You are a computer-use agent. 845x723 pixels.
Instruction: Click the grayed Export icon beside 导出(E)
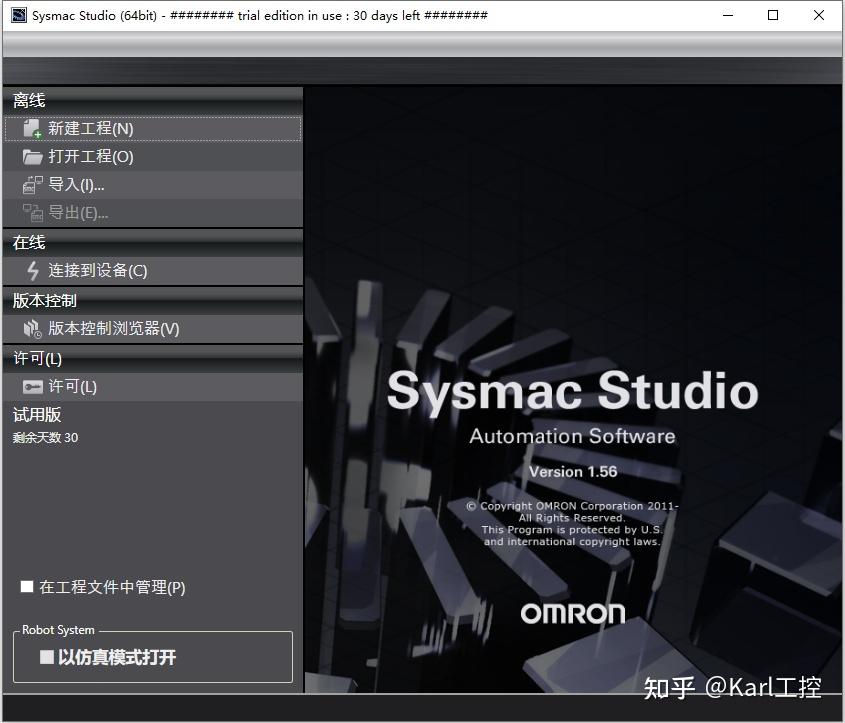click(x=32, y=212)
